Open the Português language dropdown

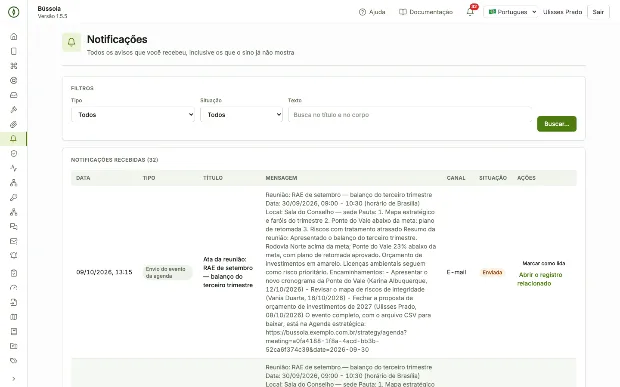click(511, 12)
